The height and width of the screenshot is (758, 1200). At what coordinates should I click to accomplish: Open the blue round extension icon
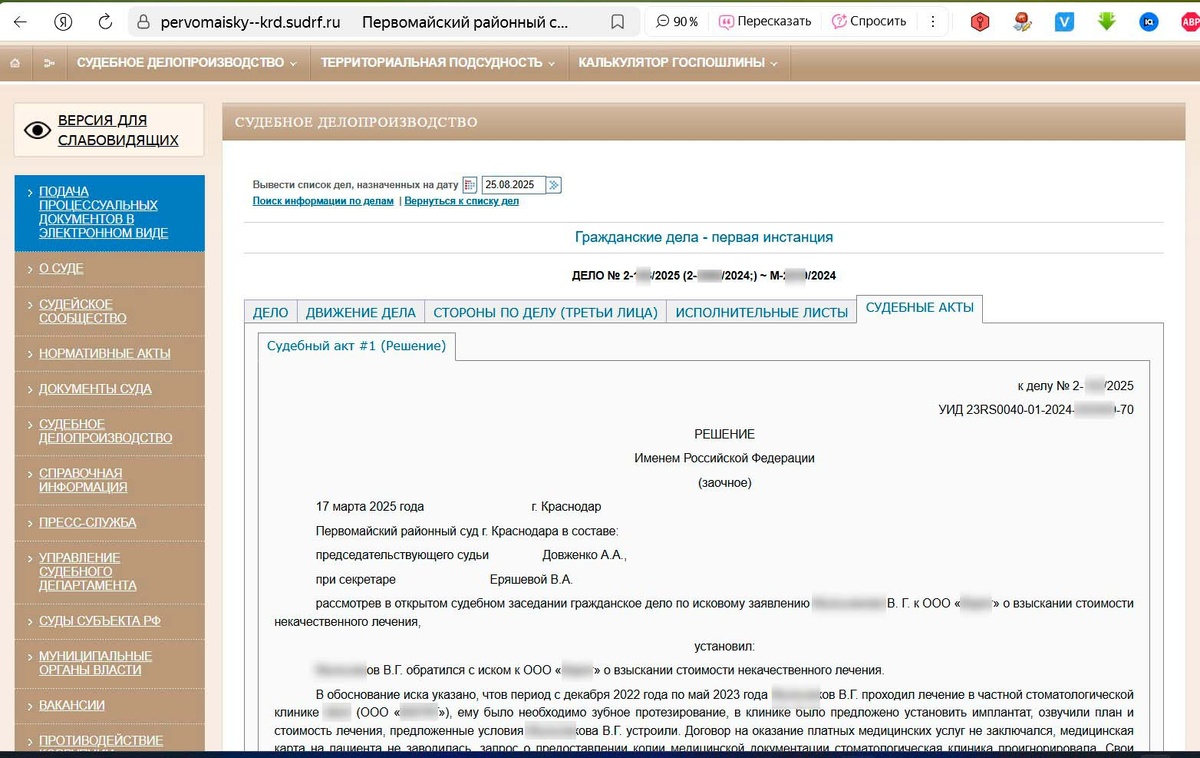point(1149,21)
